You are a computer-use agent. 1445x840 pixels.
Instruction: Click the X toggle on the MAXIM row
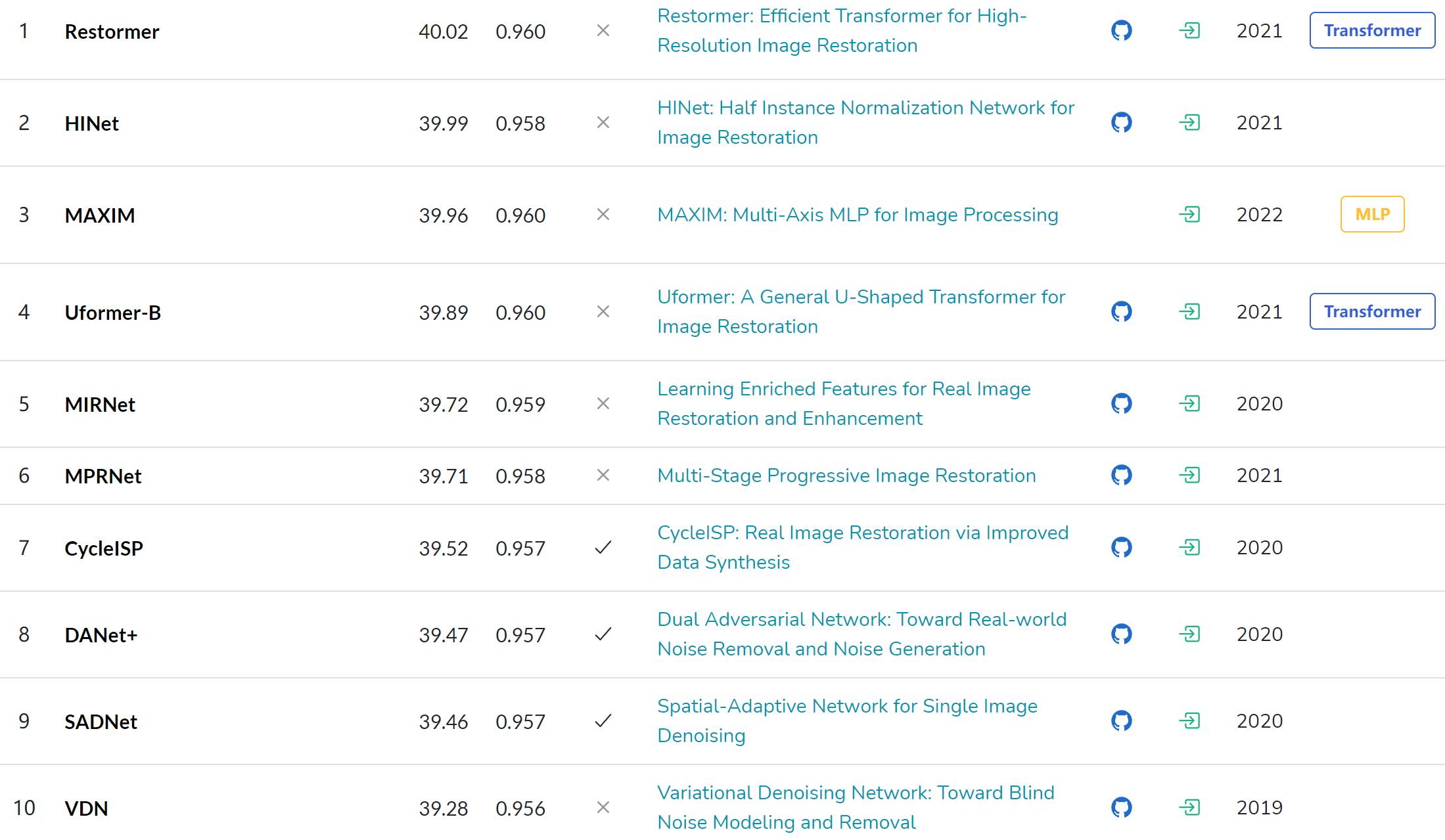pyautogui.click(x=603, y=215)
